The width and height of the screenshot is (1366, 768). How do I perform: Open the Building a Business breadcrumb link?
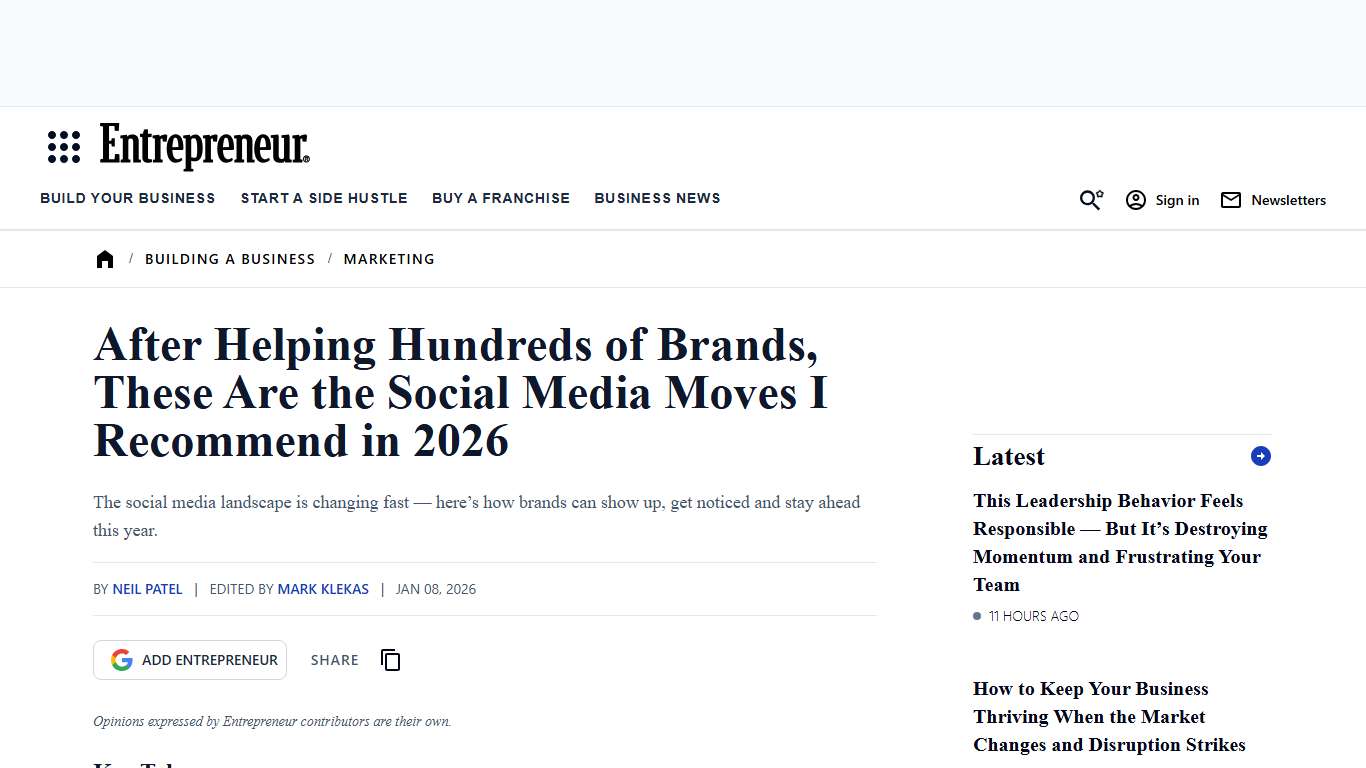click(230, 258)
